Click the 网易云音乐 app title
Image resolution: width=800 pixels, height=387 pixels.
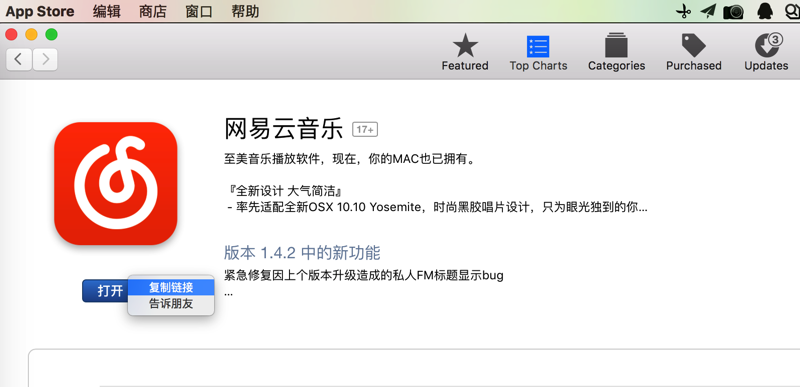tap(284, 129)
